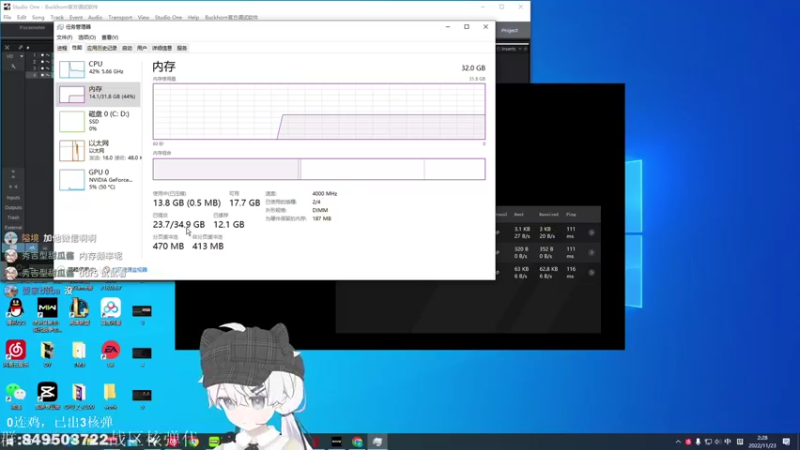
Task: Click the network icon in system tray
Action: [x=708, y=442]
